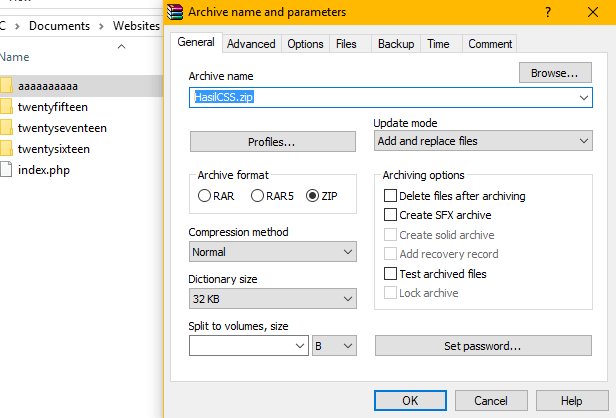
Task: Switch to the Backup tab
Action: click(x=396, y=44)
